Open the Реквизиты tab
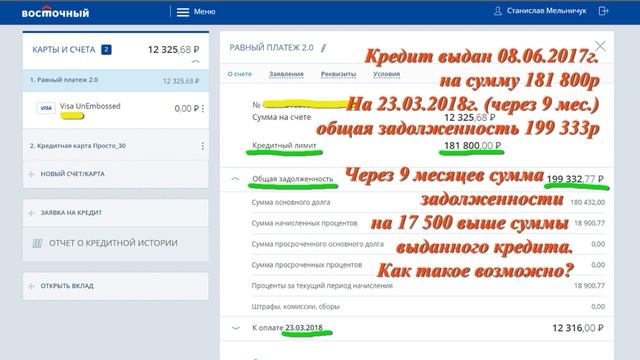640x360 pixels. point(338,74)
